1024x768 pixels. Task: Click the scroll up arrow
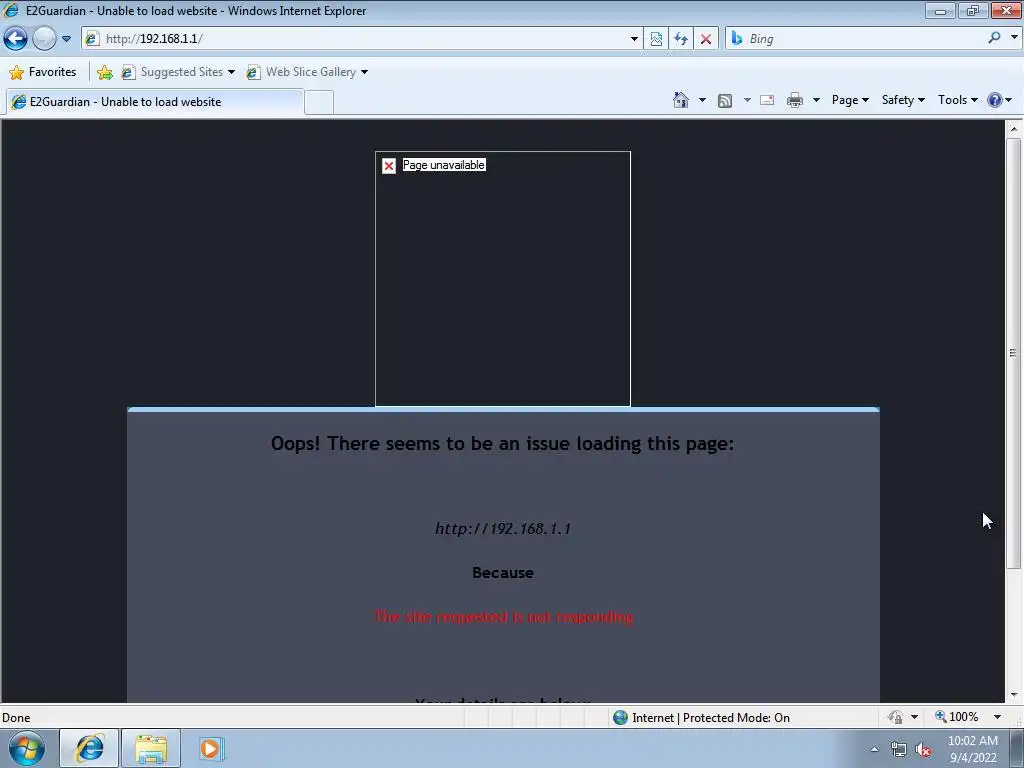(1014, 129)
